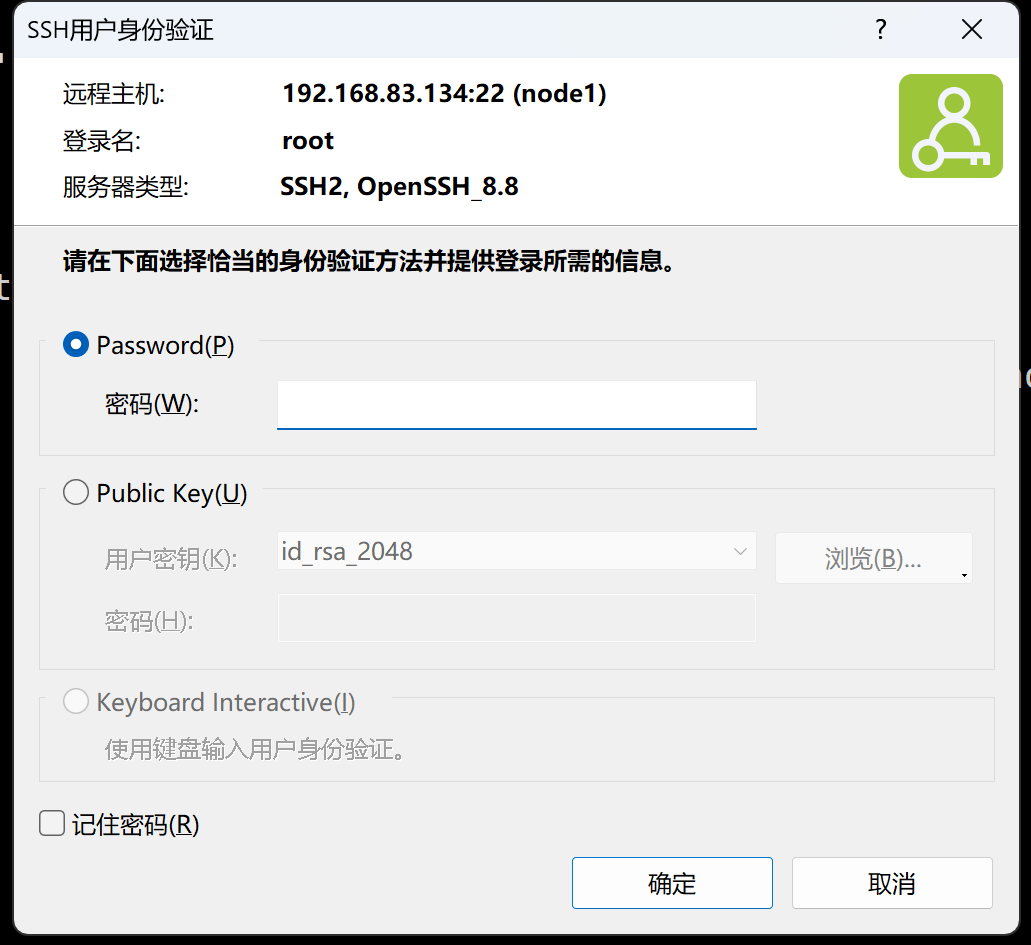The image size is (1031, 945).
Task: Click the 使用键盘输入用户身份验证 description
Action: pyautogui.click(x=254, y=748)
